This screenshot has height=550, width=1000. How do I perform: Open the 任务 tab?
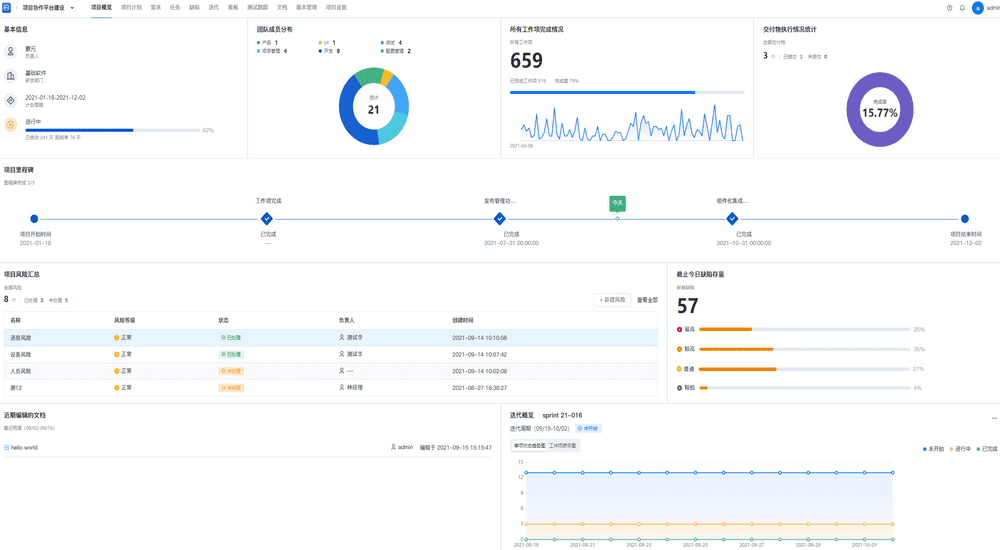(x=175, y=8)
